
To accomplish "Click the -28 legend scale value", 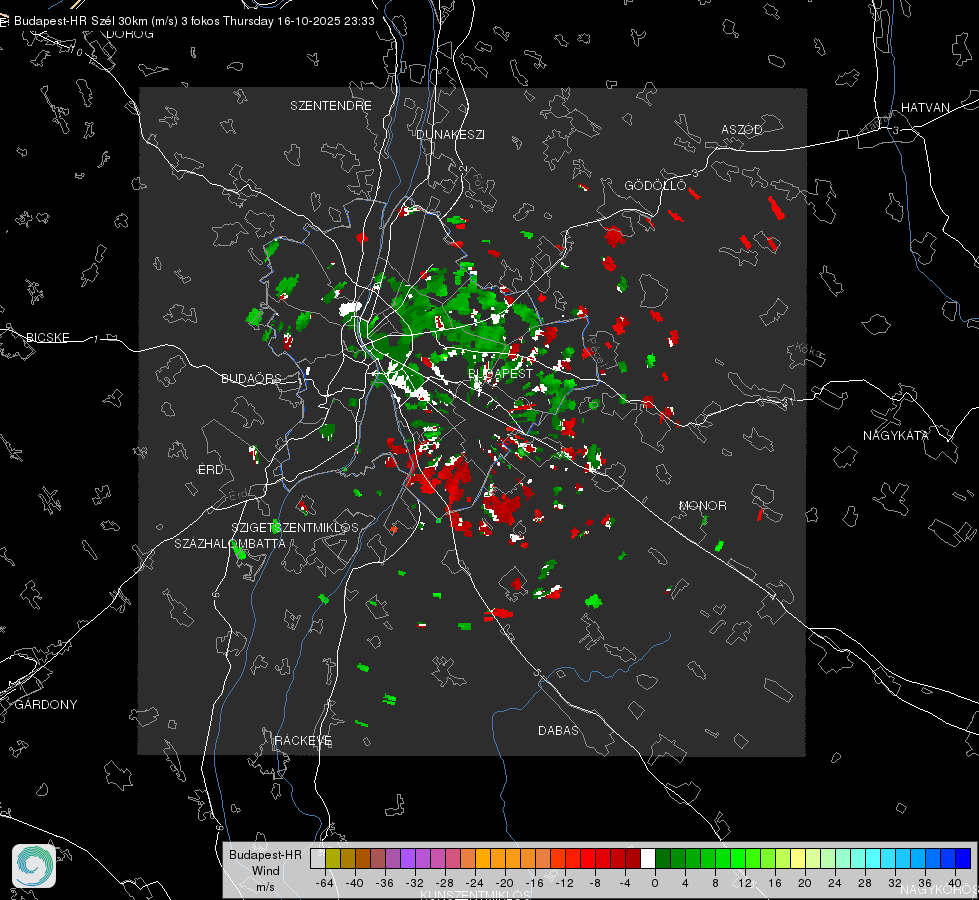I will click(445, 883).
